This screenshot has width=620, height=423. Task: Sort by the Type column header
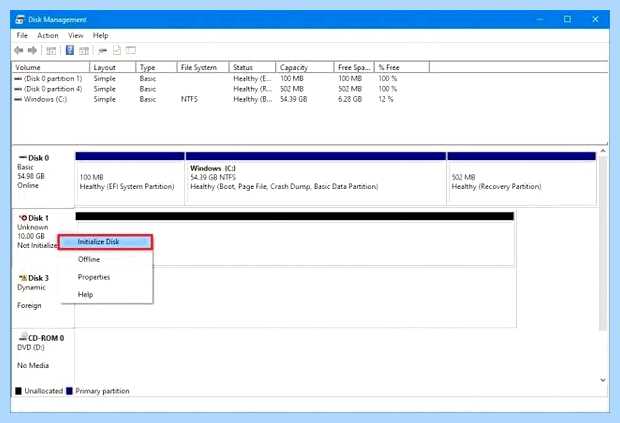point(156,67)
